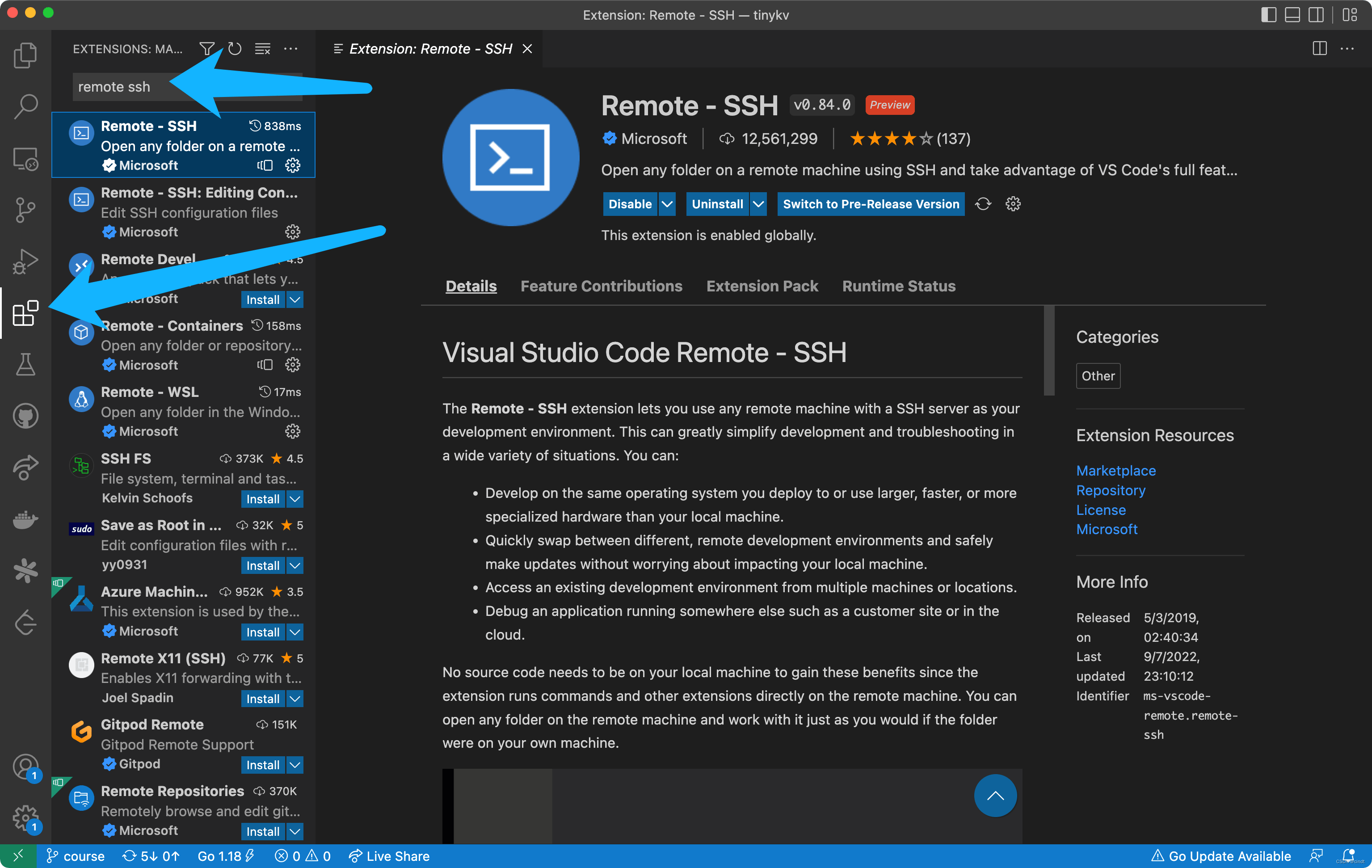Click the filter extensions funnel icon

207,49
